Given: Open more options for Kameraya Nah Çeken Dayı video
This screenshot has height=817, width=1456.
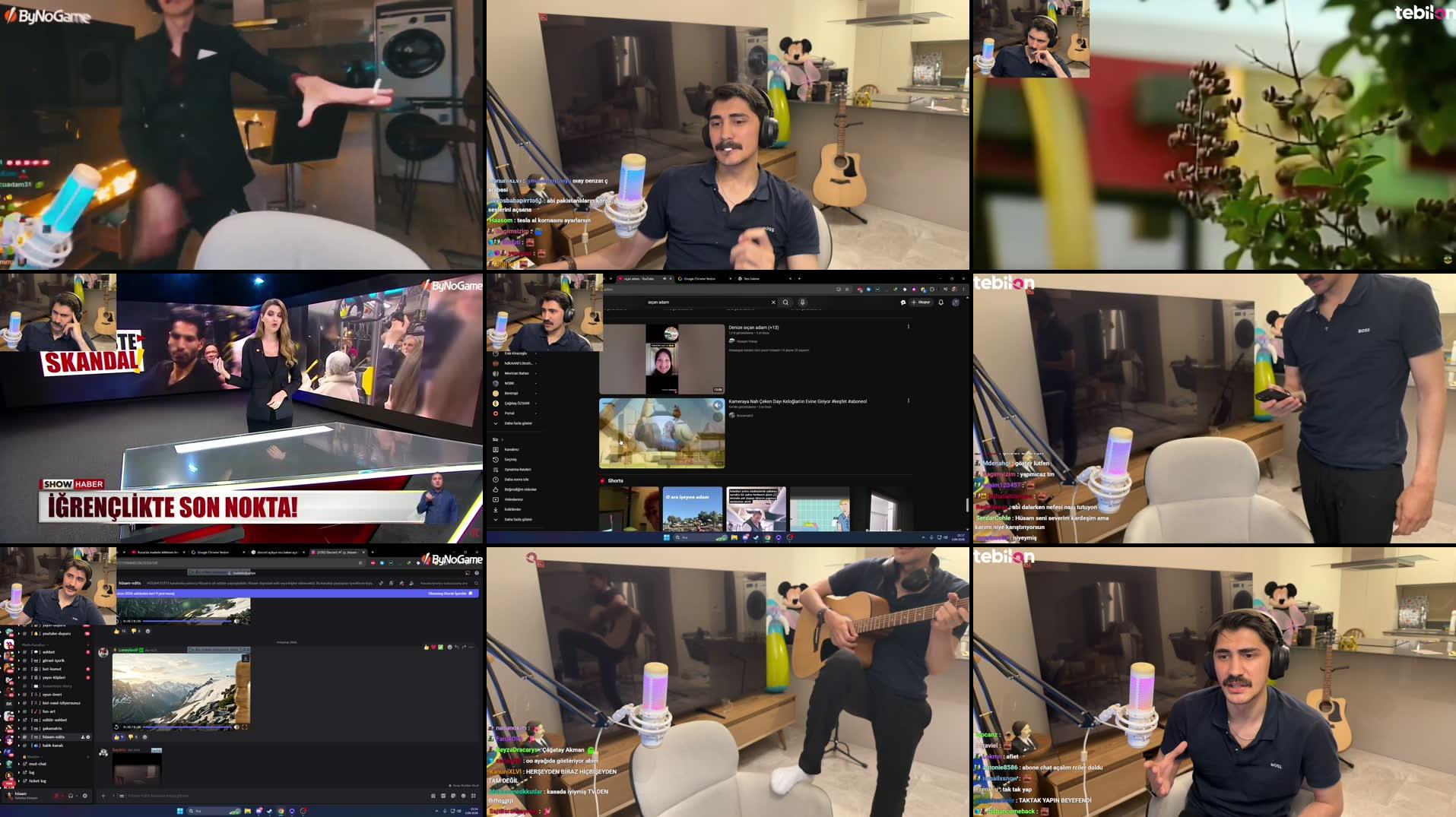Looking at the screenshot, I should (x=909, y=401).
